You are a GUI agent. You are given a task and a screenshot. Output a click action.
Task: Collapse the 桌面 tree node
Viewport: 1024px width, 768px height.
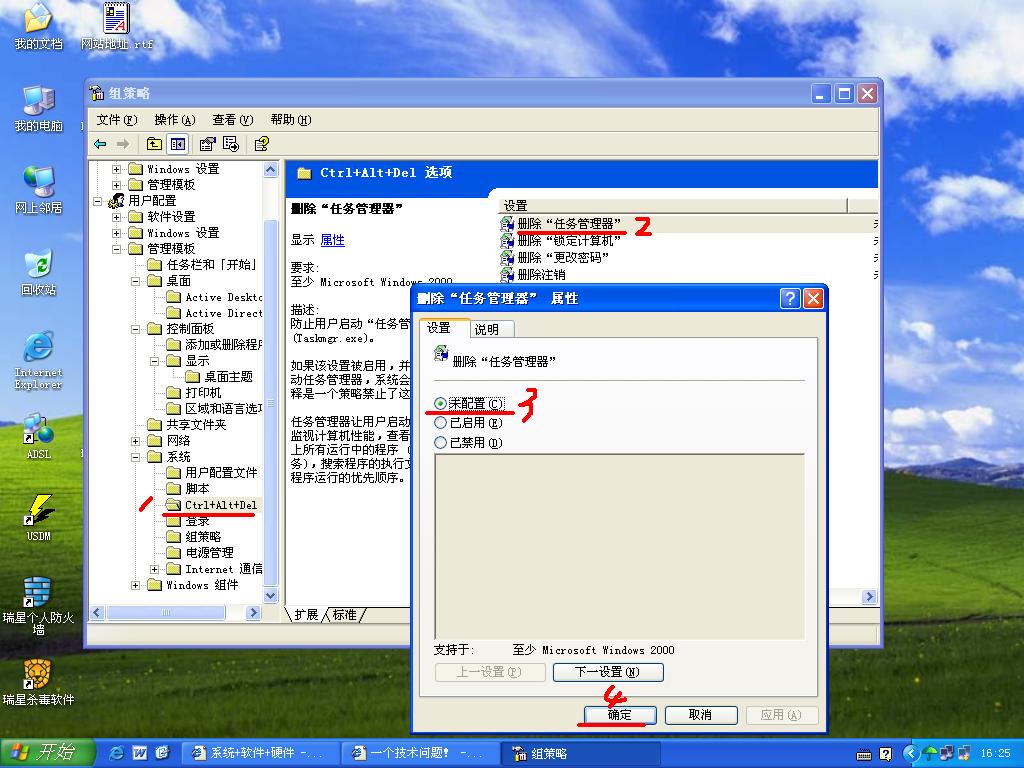point(135,281)
